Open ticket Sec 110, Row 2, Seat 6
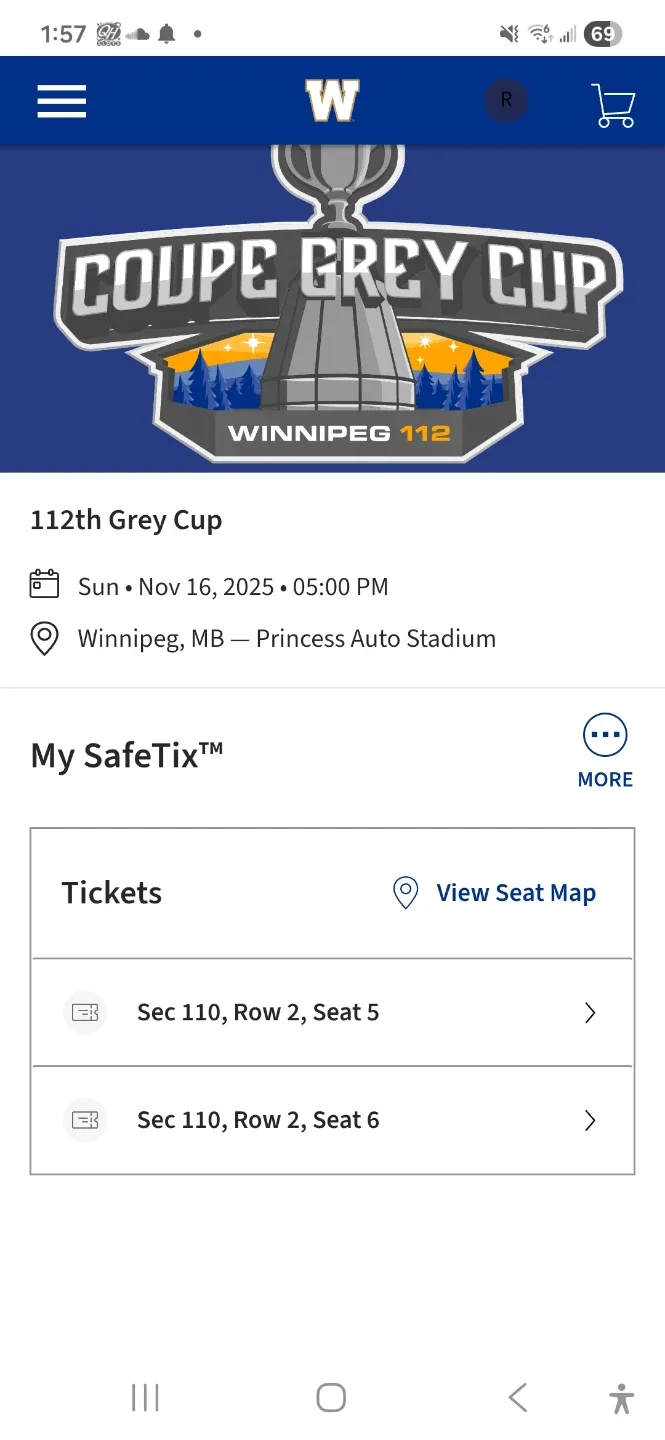This screenshot has height=1440, width=665. pos(258,1120)
